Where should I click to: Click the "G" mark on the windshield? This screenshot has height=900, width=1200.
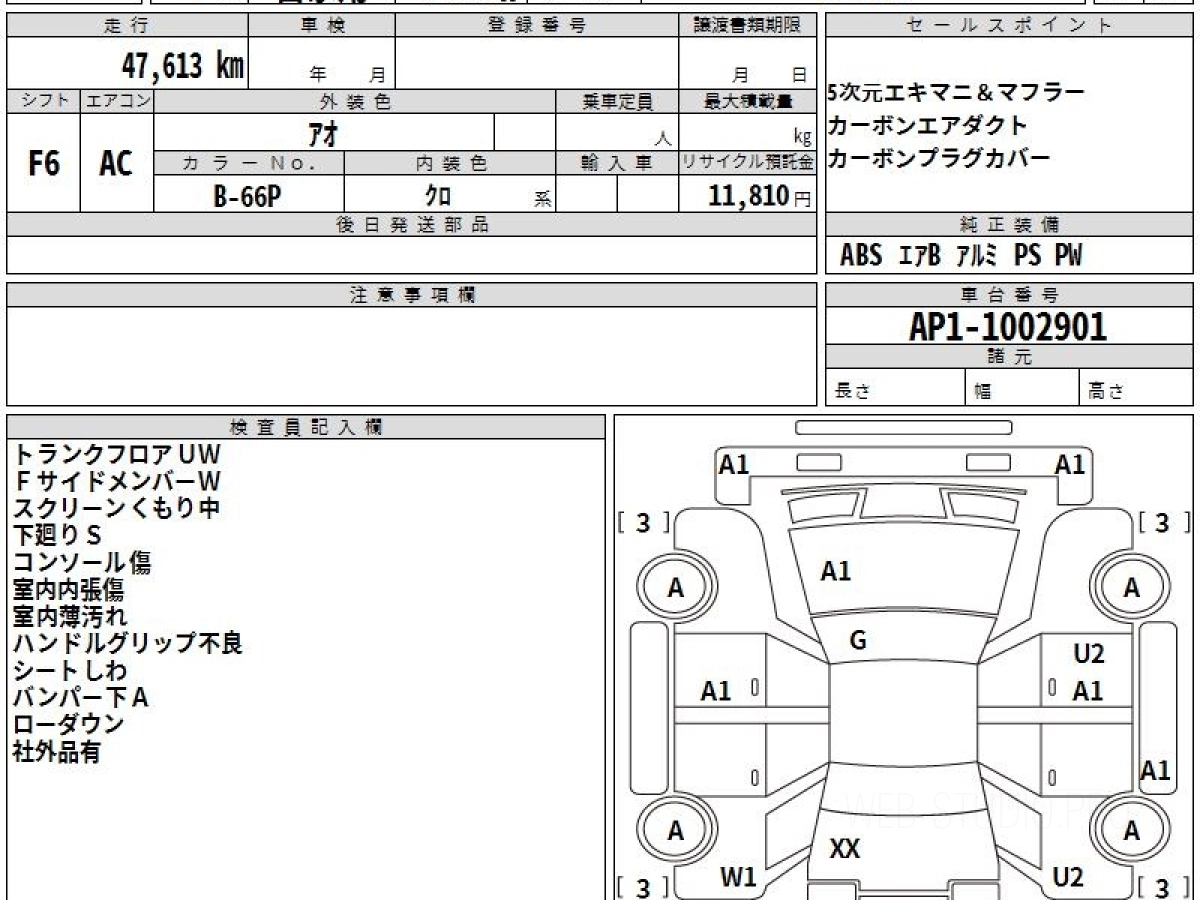tap(858, 641)
